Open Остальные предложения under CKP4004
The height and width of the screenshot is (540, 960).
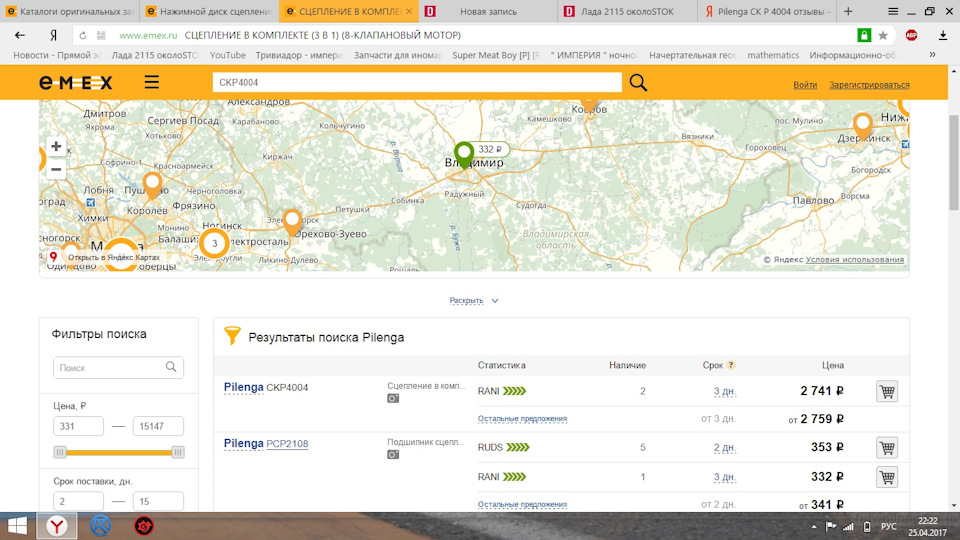522,419
